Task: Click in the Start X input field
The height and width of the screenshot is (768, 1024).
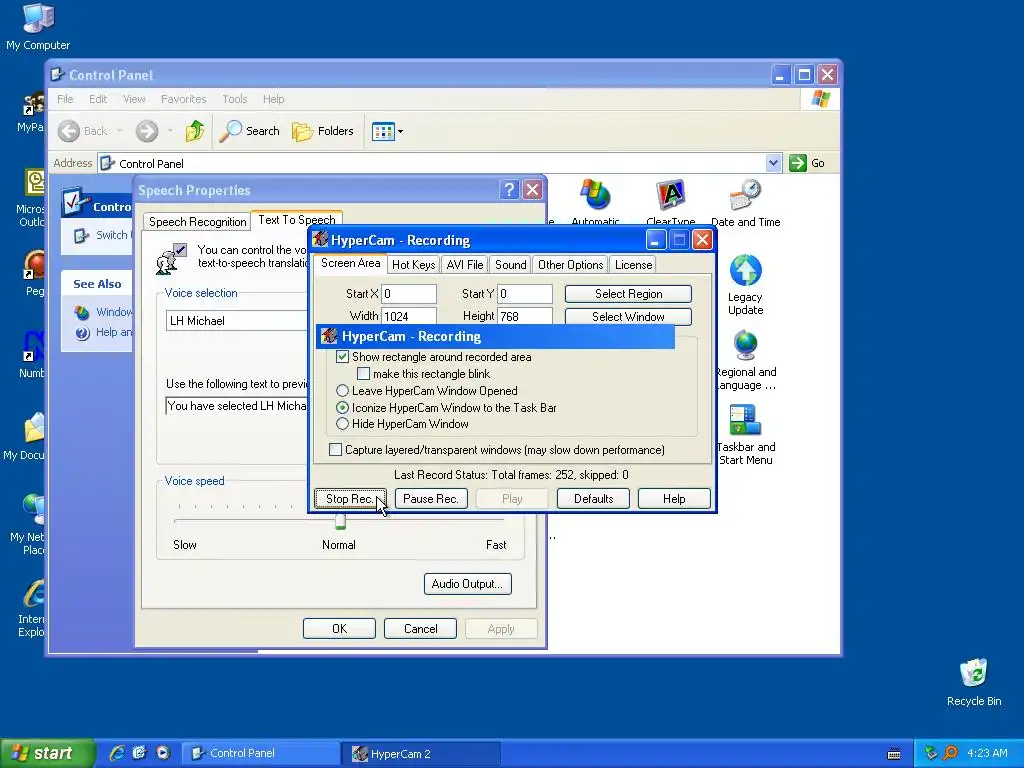Action: [x=409, y=294]
